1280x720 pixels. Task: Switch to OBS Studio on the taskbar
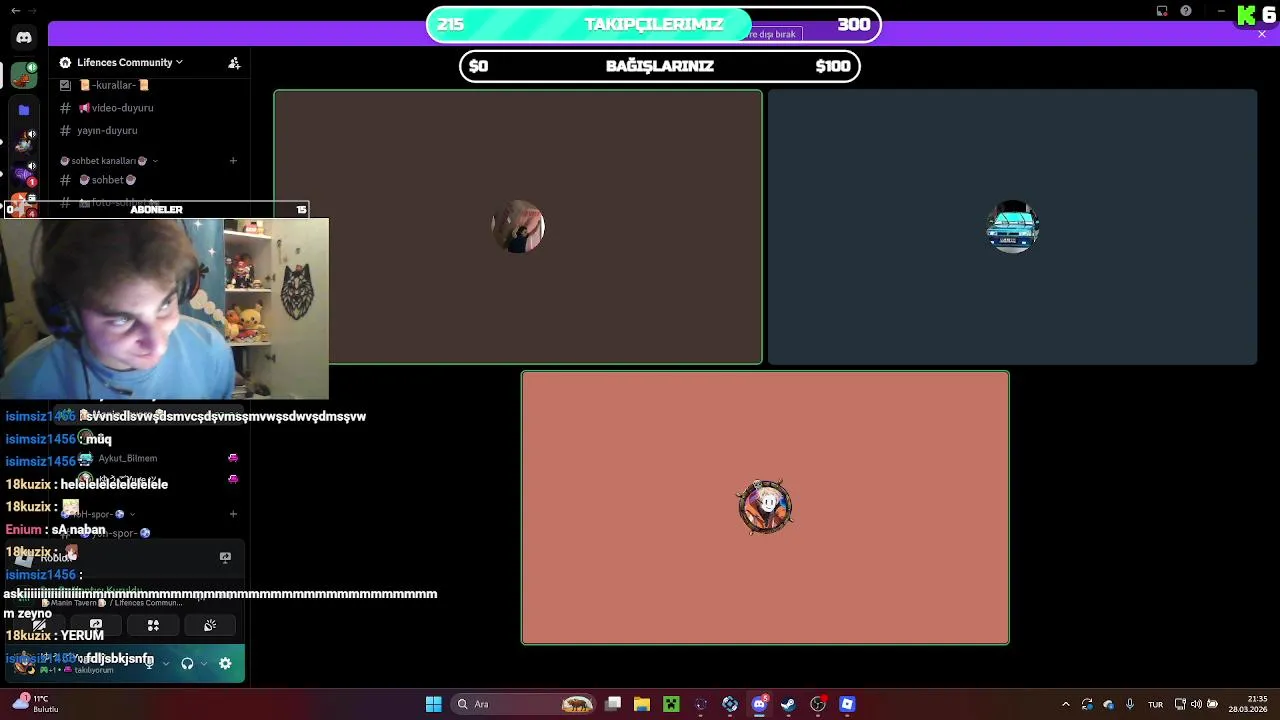[x=818, y=704]
